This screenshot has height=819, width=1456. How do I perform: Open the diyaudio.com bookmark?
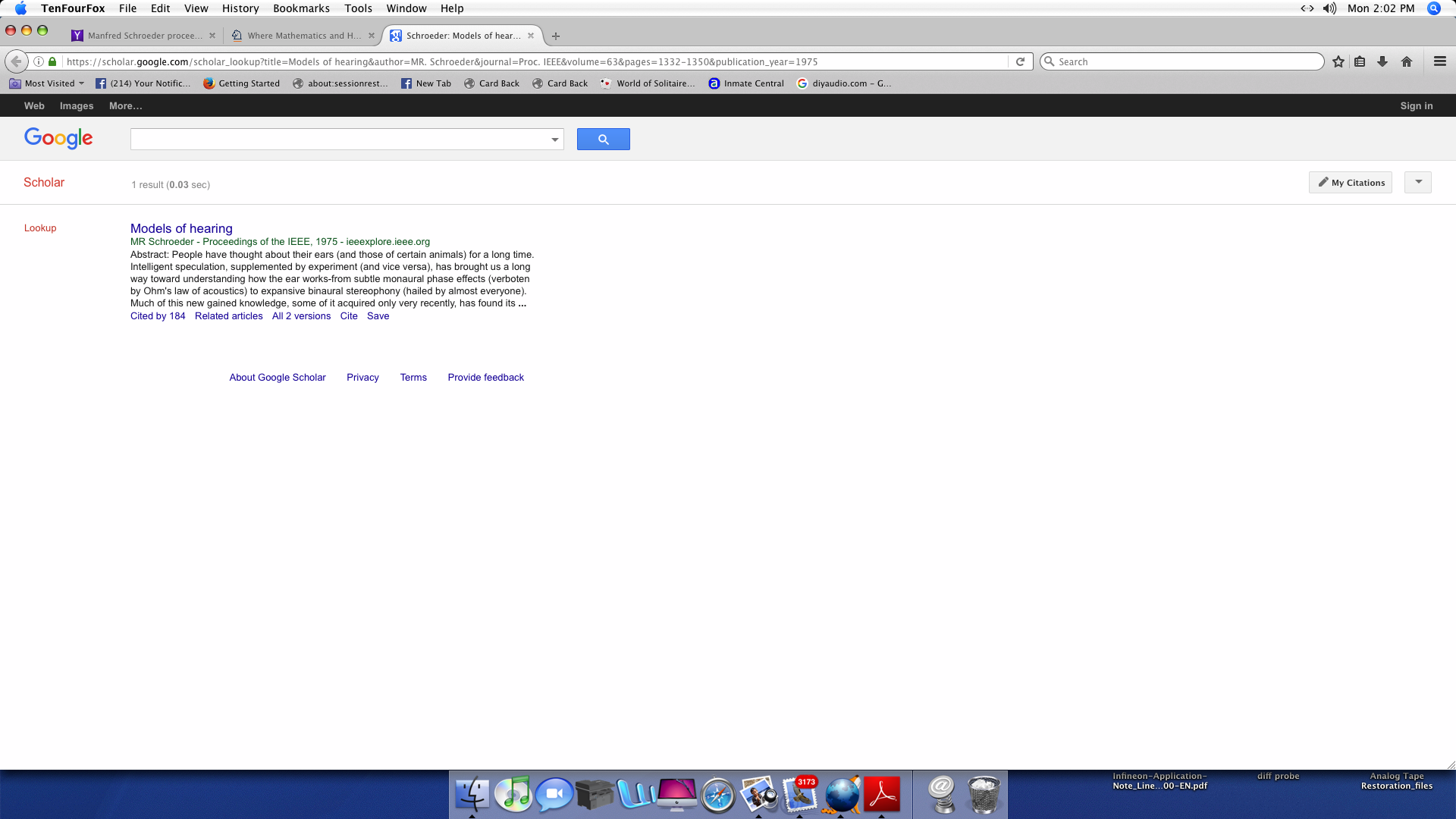844,83
